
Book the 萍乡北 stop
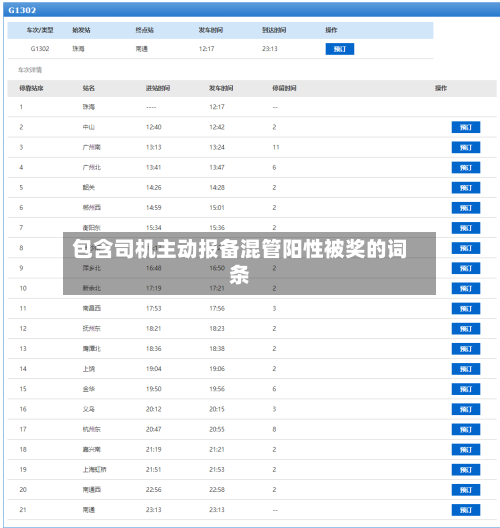pos(466,268)
